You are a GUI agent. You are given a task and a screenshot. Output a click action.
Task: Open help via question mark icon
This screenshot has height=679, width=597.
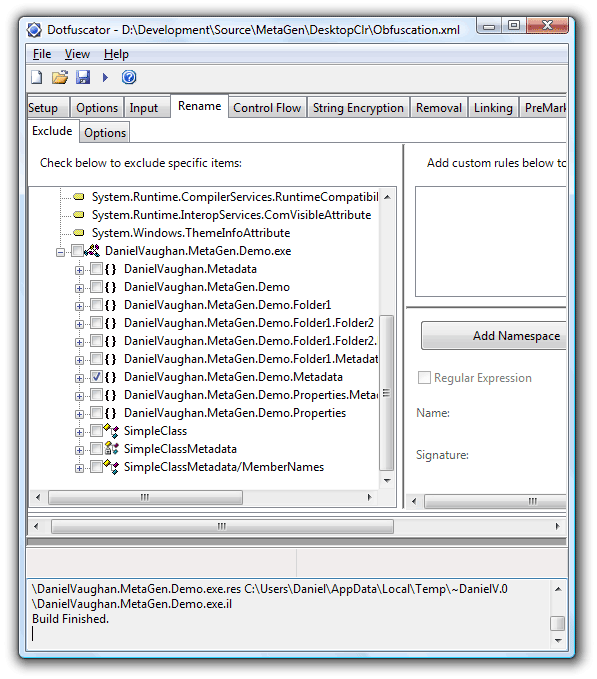pos(129,78)
